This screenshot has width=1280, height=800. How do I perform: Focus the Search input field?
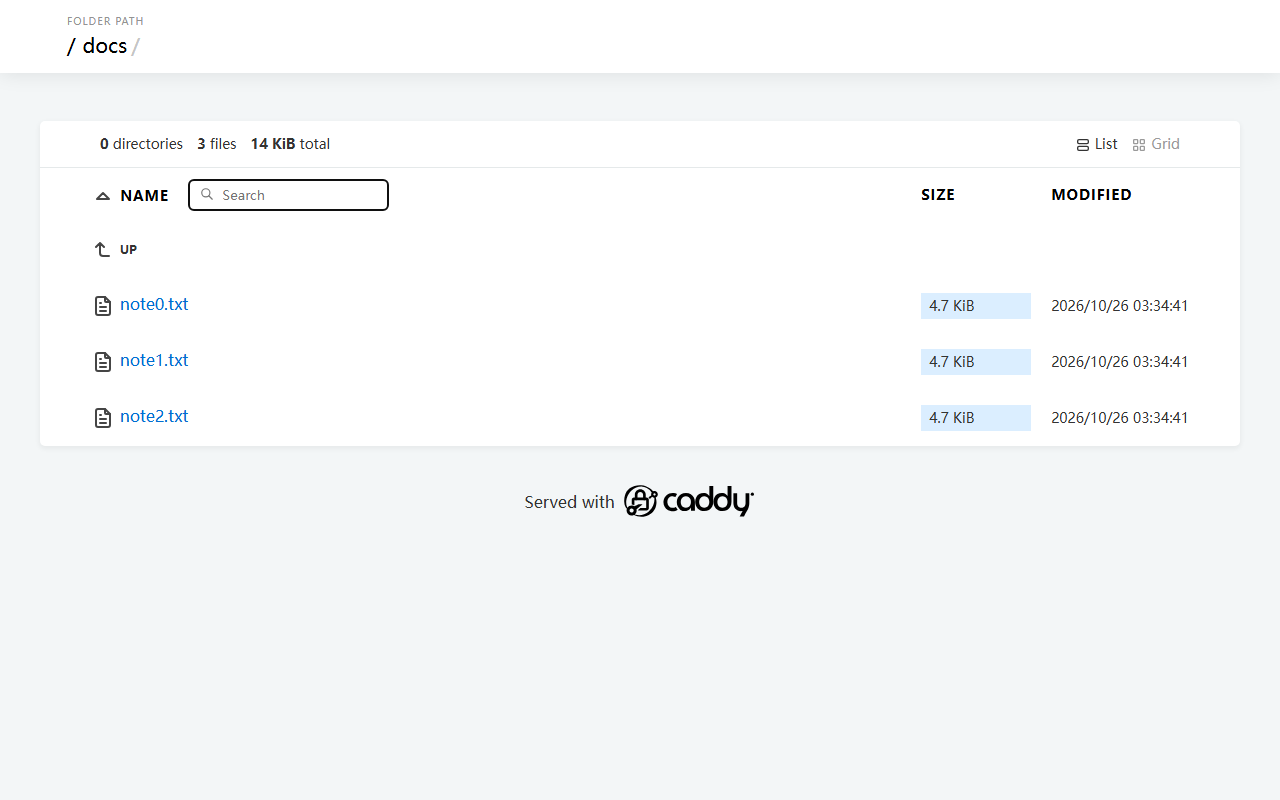click(x=288, y=195)
